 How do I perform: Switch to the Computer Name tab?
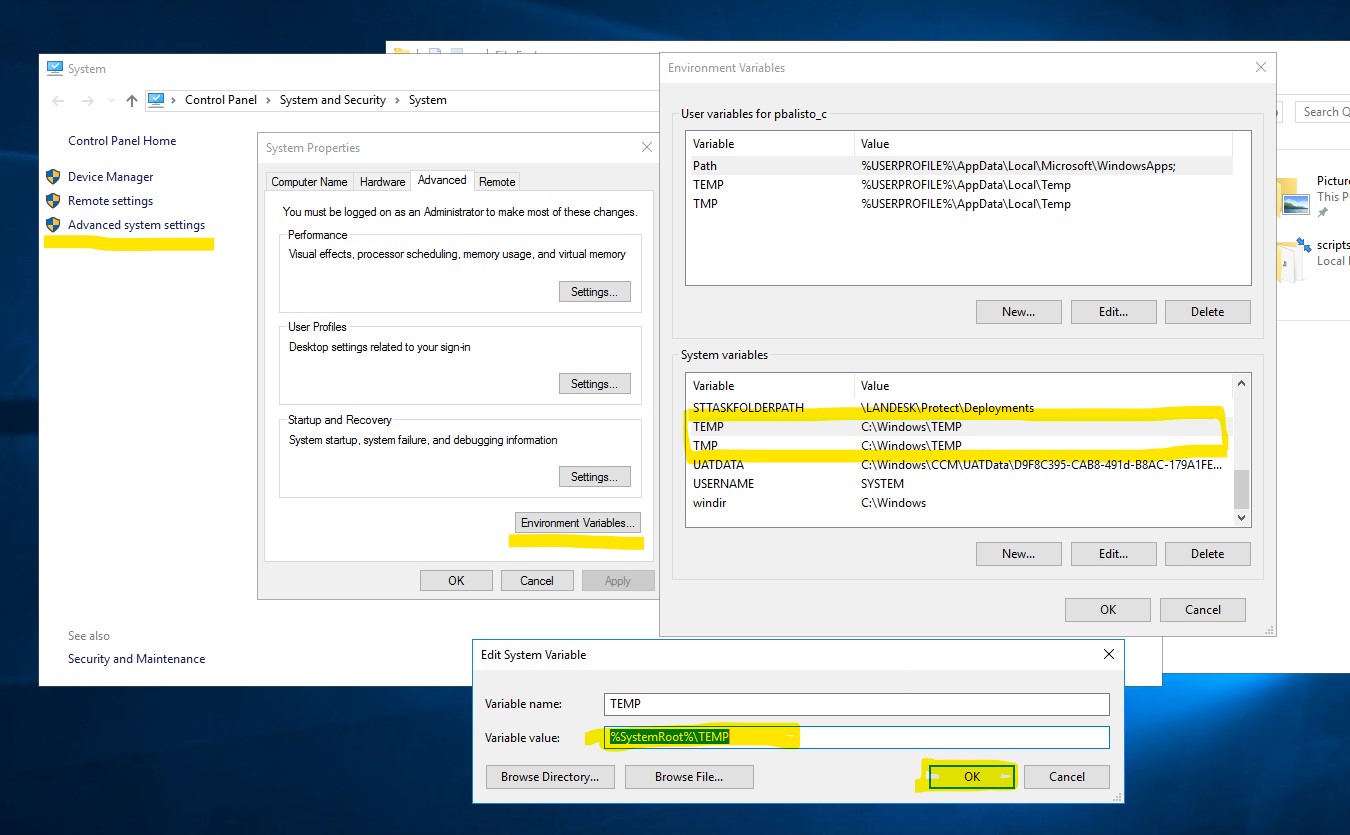tap(309, 182)
